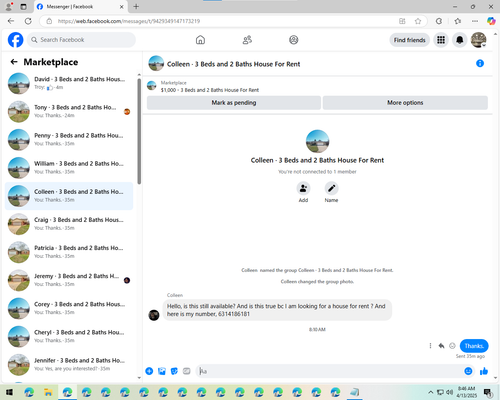
Task: Click Mark as pending button
Action: click(234, 103)
